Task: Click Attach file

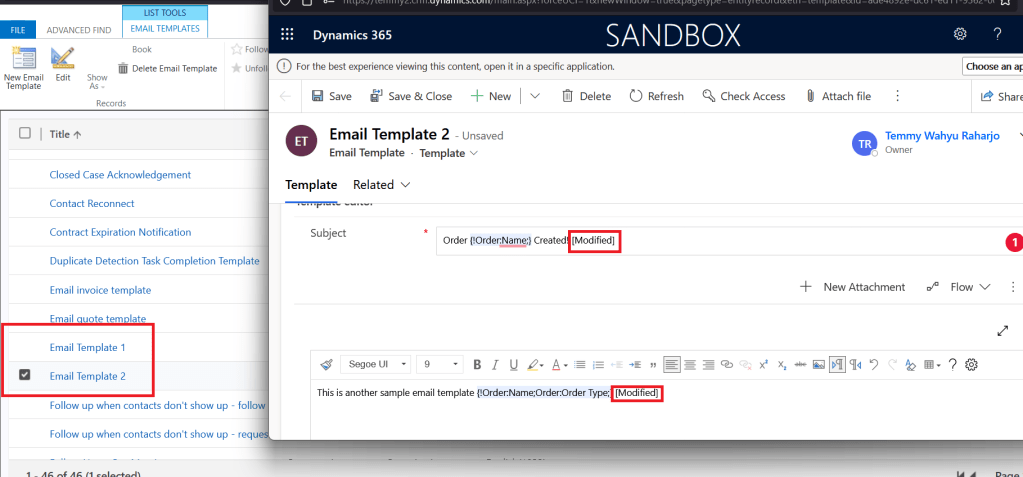Action: [x=838, y=96]
